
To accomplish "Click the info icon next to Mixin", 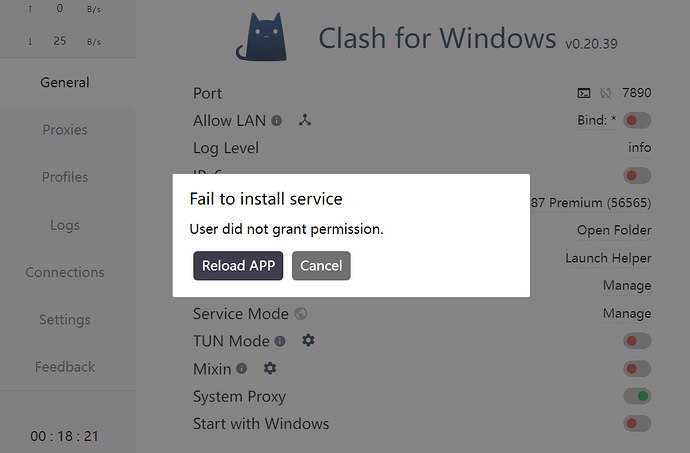I will pos(241,369).
